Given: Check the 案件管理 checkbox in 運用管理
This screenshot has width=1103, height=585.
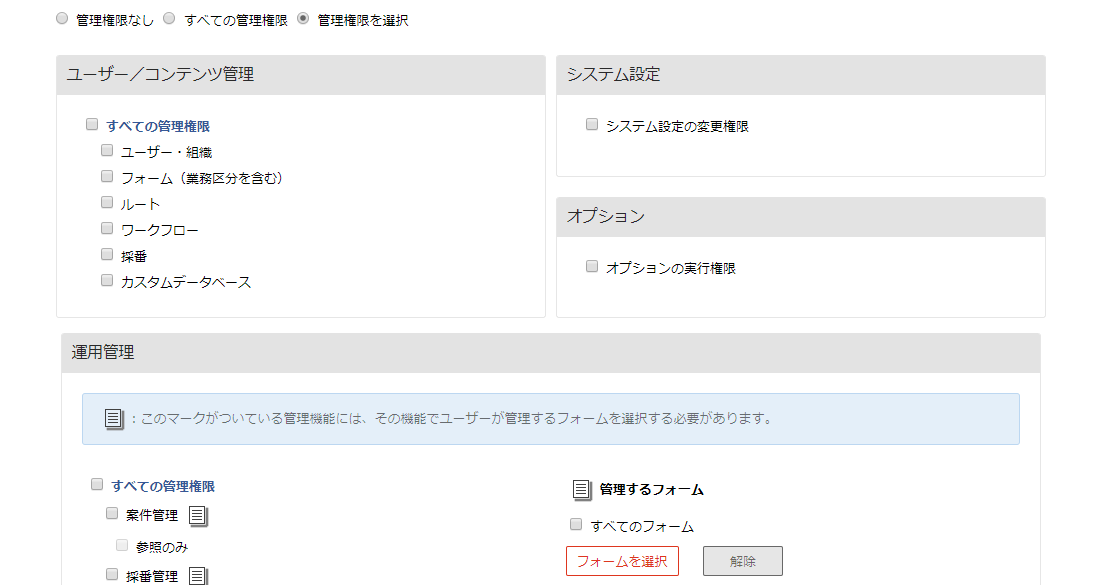Looking at the screenshot, I should click(x=112, y=514).
